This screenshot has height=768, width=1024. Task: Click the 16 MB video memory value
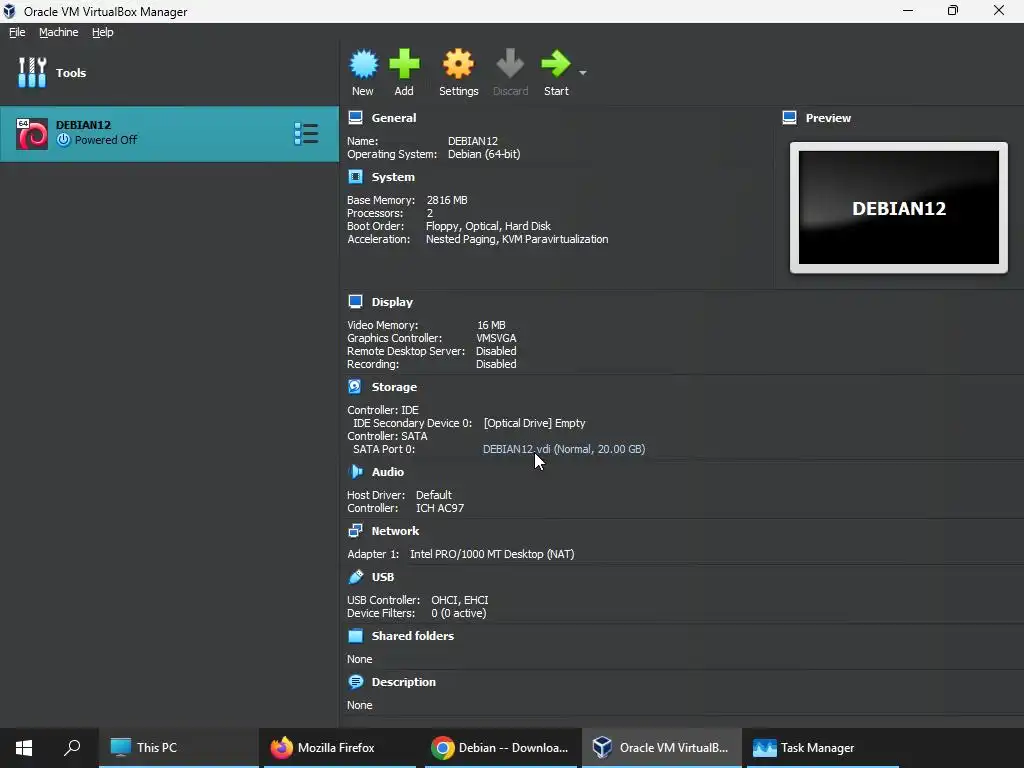[491, 325]
